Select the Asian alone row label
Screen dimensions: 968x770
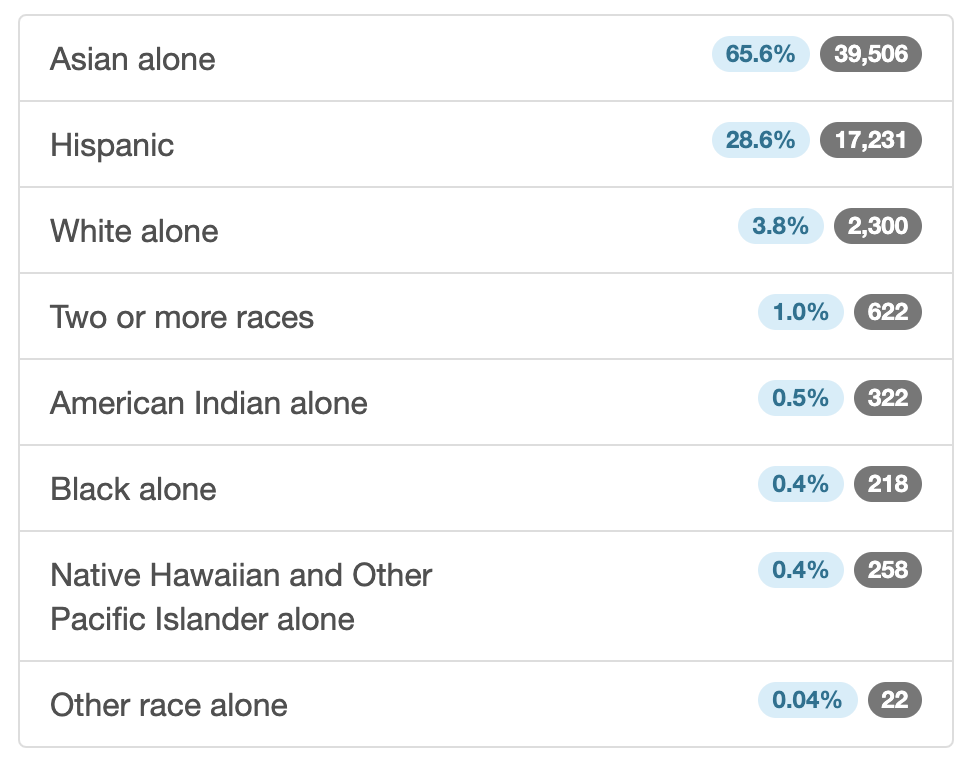coord(133,59)
